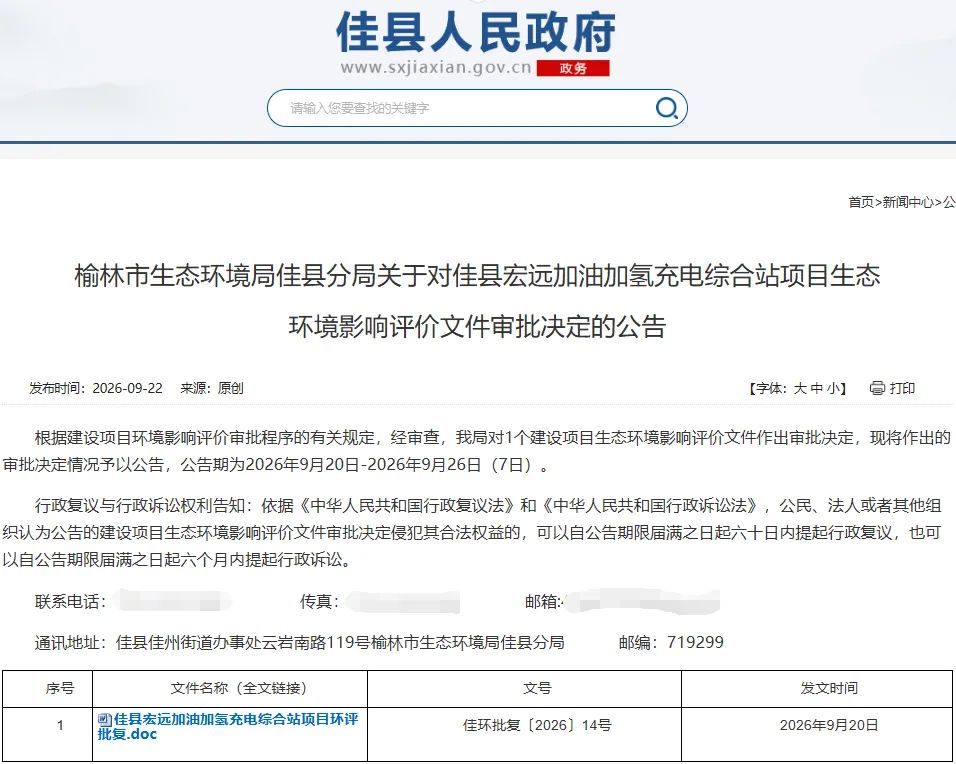The width and height of the screenshot is (956, 764).
Task: Open 新闻中心 breadcrumb link
Action: [908, 202]
